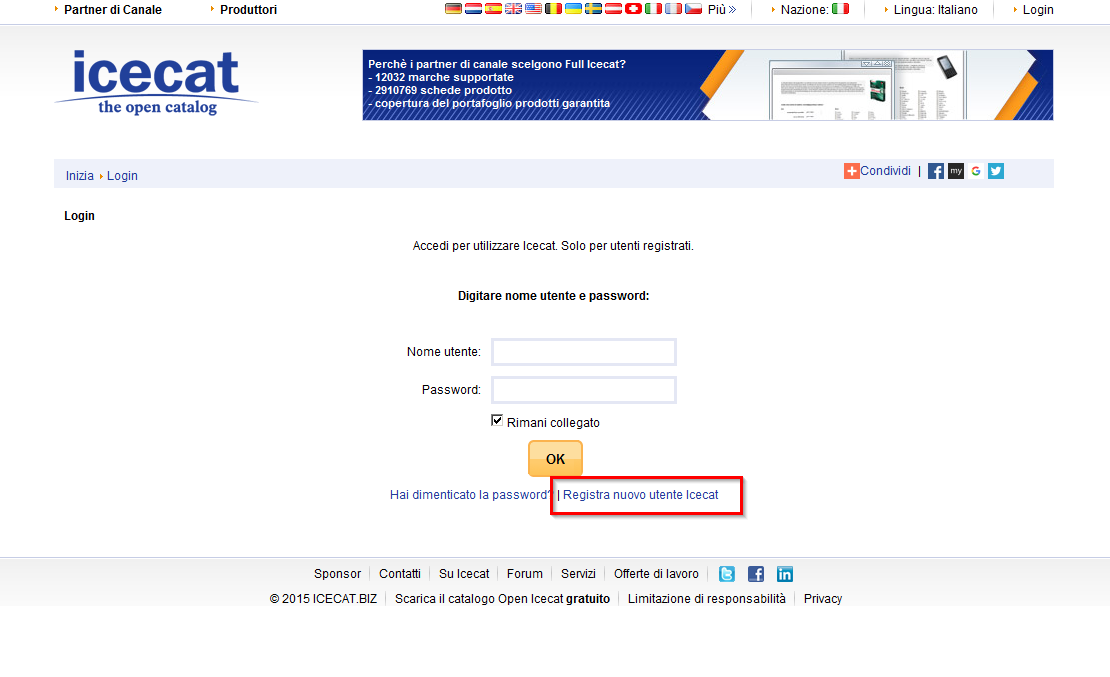
Task: Open Registra nuovo utente Icecat link
Action: click(x=641, y=495)
